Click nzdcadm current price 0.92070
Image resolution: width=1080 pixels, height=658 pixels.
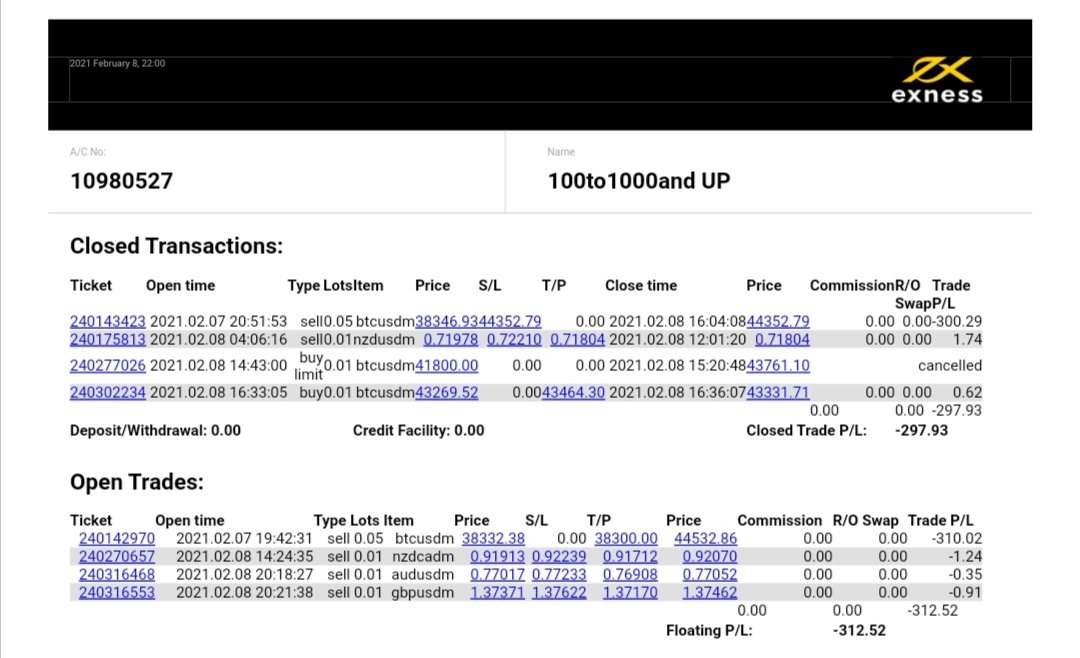click(709, 556)
